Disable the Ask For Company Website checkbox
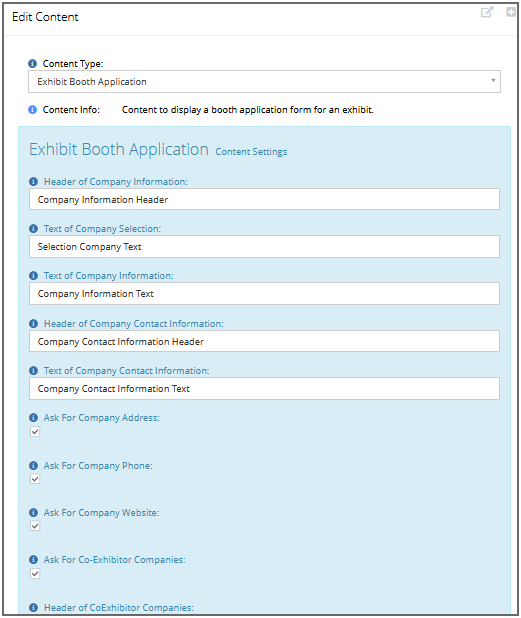The height and width of the screenshot is (618, 521). pyautogui.click(x=35, y=526)
